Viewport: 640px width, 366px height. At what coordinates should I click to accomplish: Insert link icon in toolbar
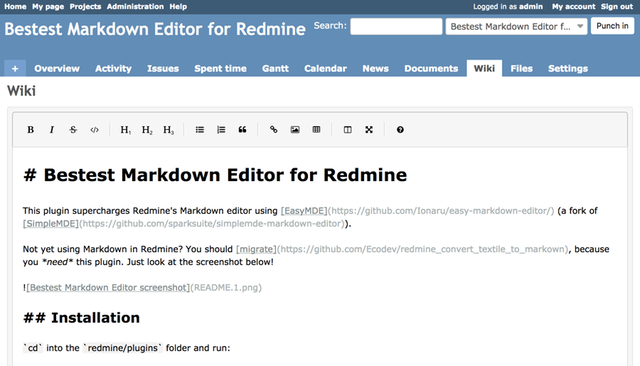273,130
